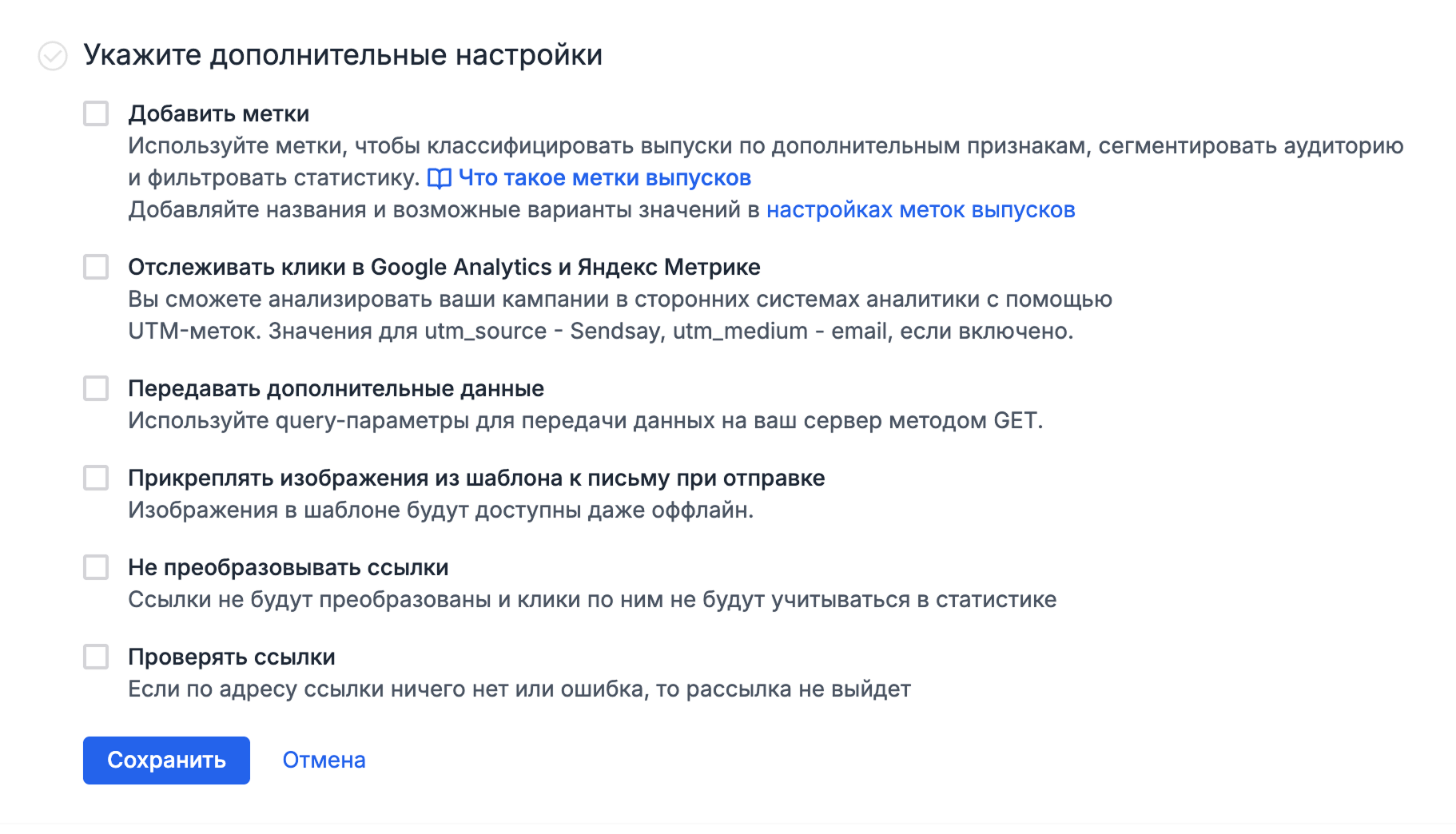Click the 'Передавать дополнительные данные' label text
1456x834 pixels.
(x=336, y=389)
